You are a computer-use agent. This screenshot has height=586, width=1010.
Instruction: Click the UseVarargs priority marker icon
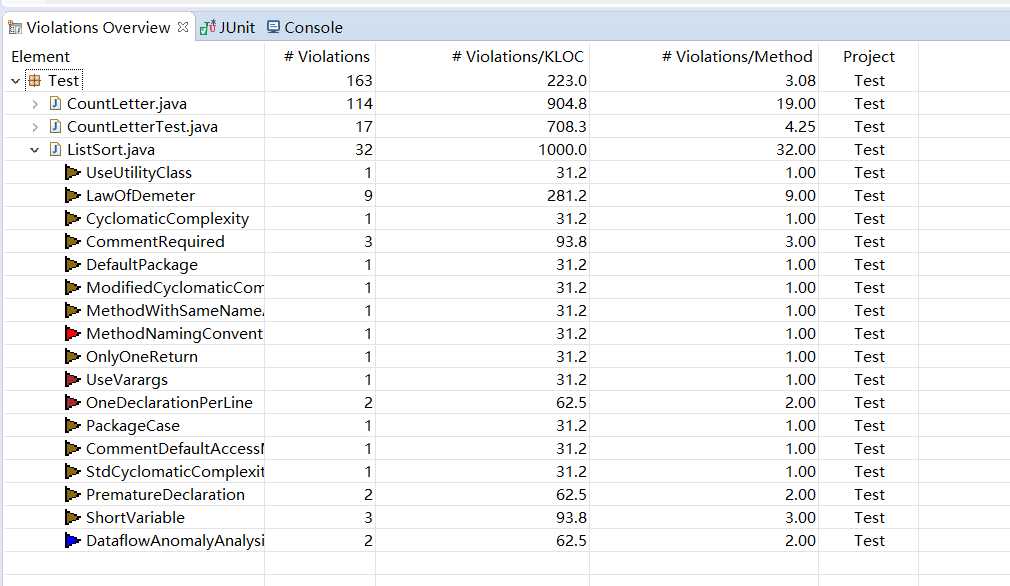point(73,380)
